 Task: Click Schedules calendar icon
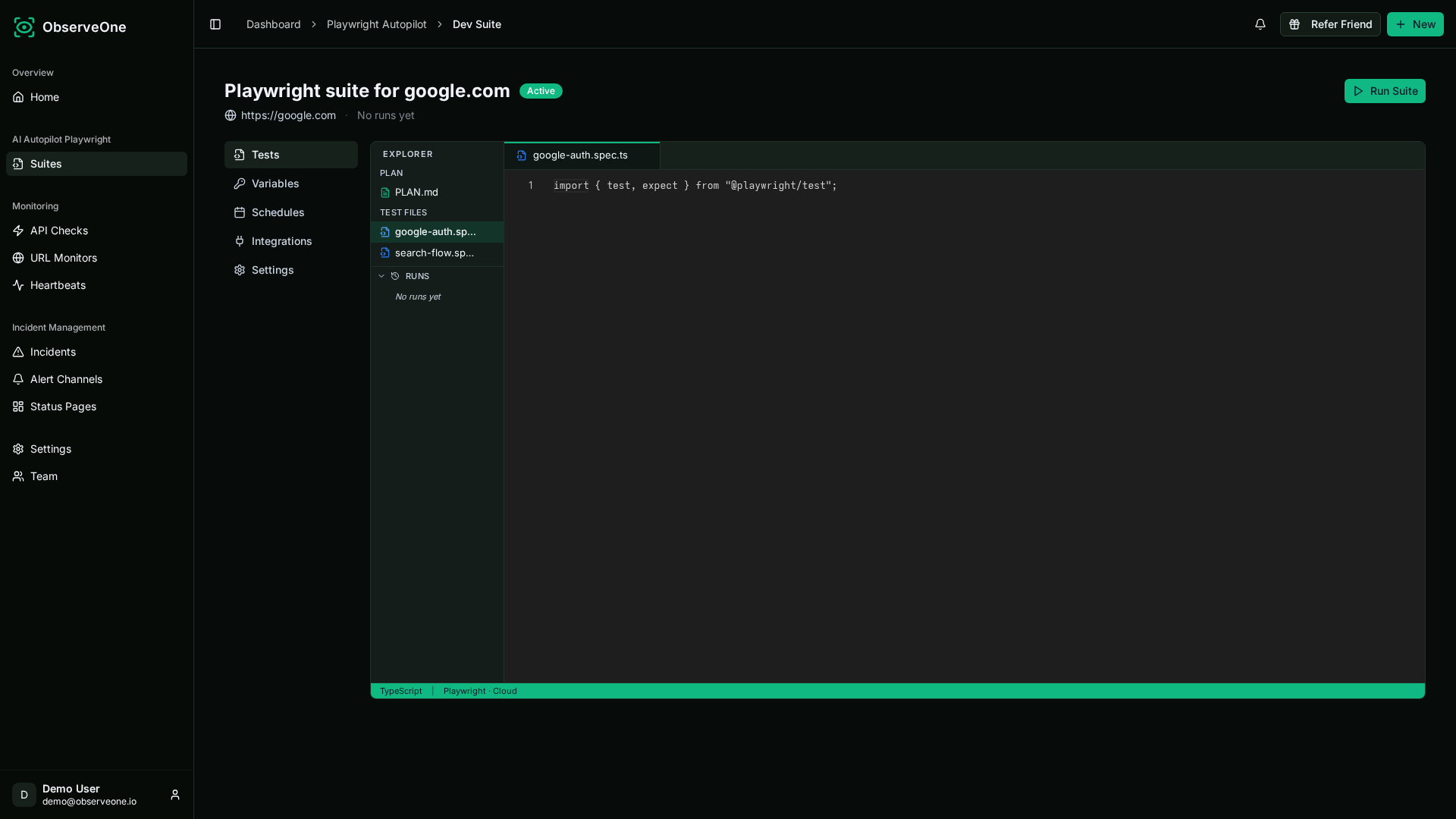(x=240, y=212)
